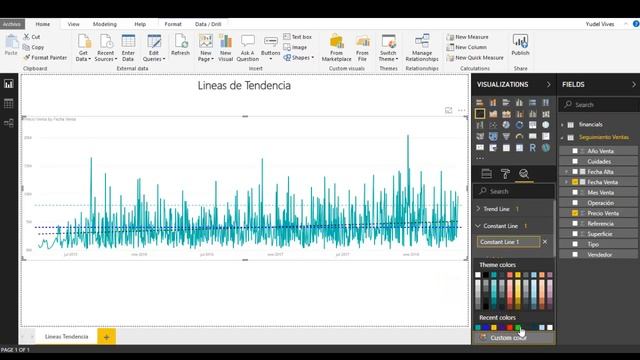Click Manage Relationships in the ribbon
Image resolution: width=640 pixels, height=360 pixels.
[422, 48]
